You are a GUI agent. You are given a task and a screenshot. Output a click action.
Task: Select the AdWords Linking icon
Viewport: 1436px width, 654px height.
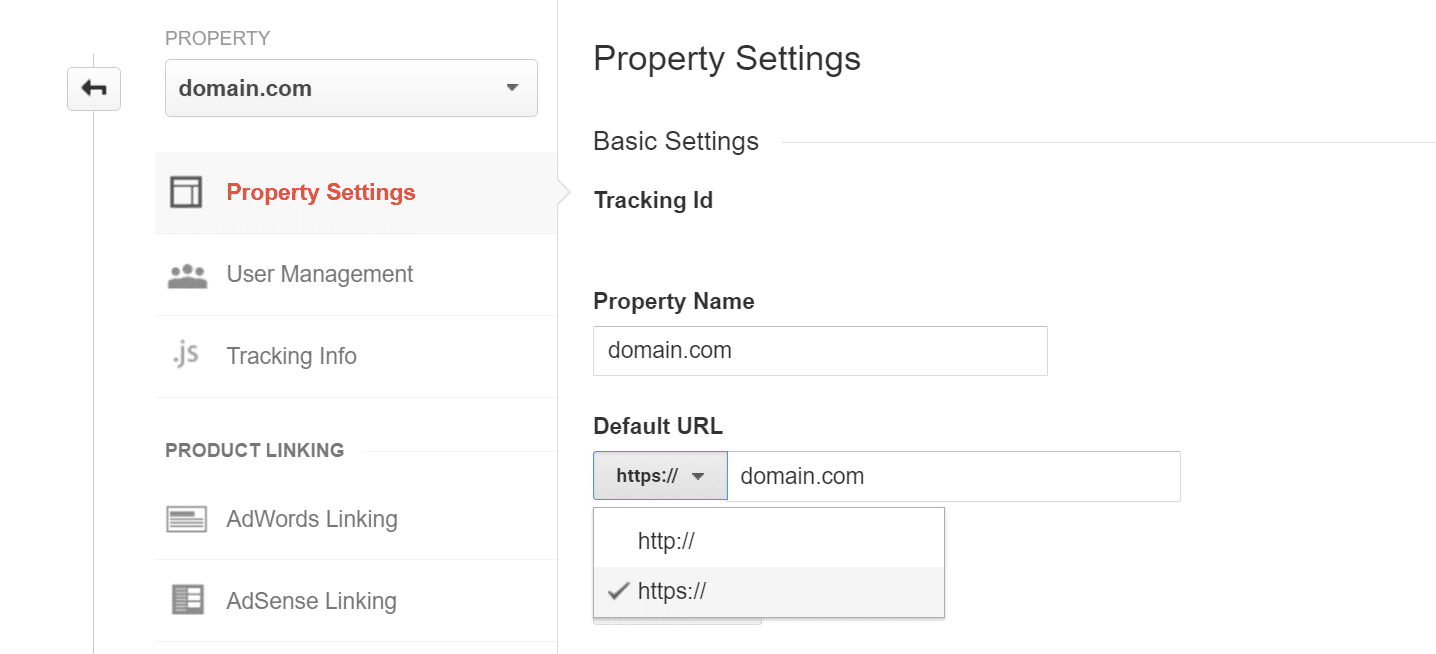186,518
